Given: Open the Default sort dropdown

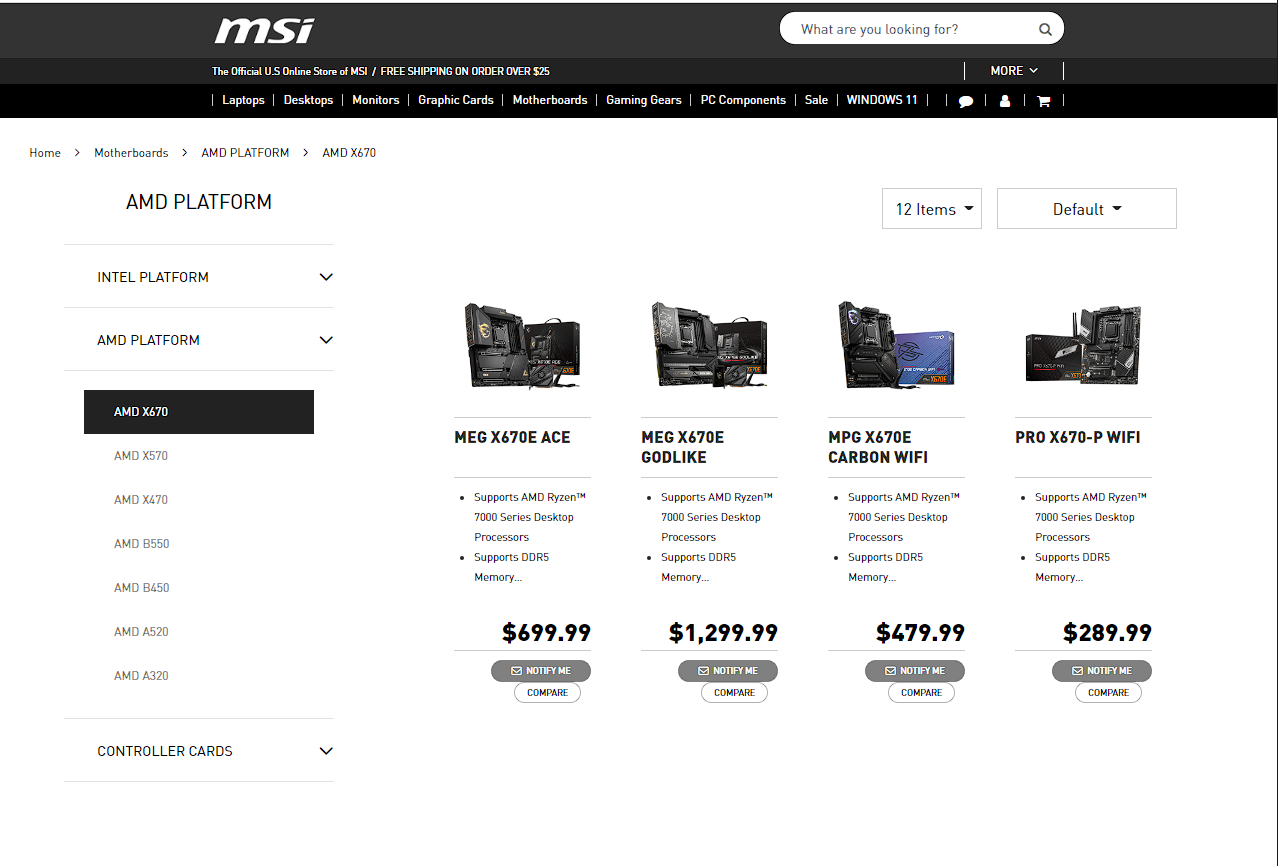Looking at the screenshot, I should 1087,209.
